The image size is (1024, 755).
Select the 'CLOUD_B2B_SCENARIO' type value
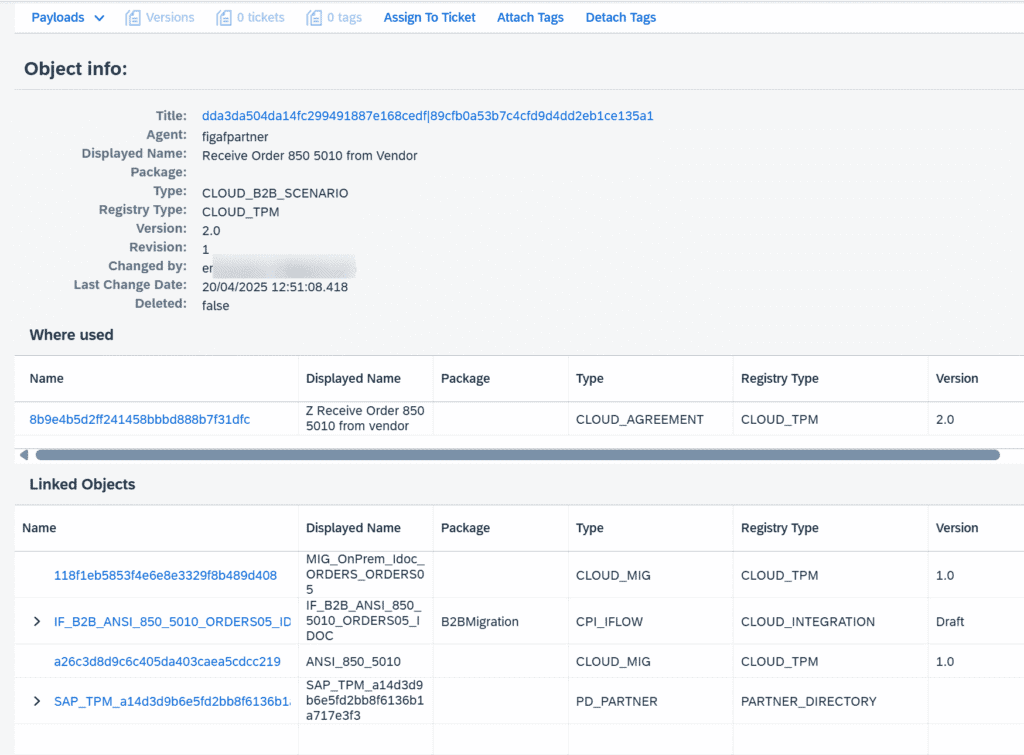click(x=275, y=193)
